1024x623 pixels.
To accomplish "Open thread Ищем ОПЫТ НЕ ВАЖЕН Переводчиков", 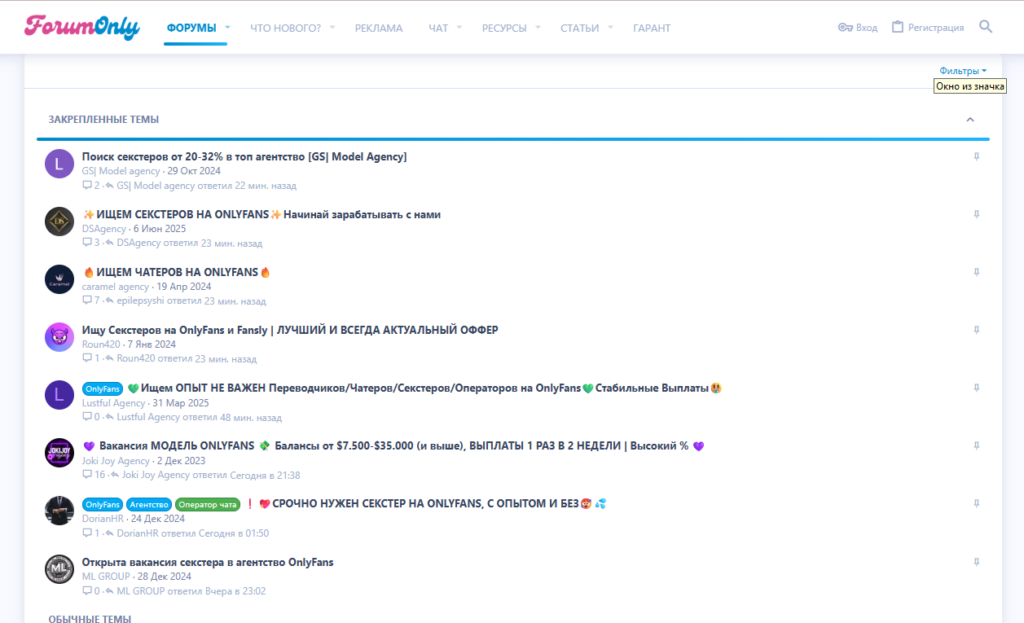I will [424, 388].
